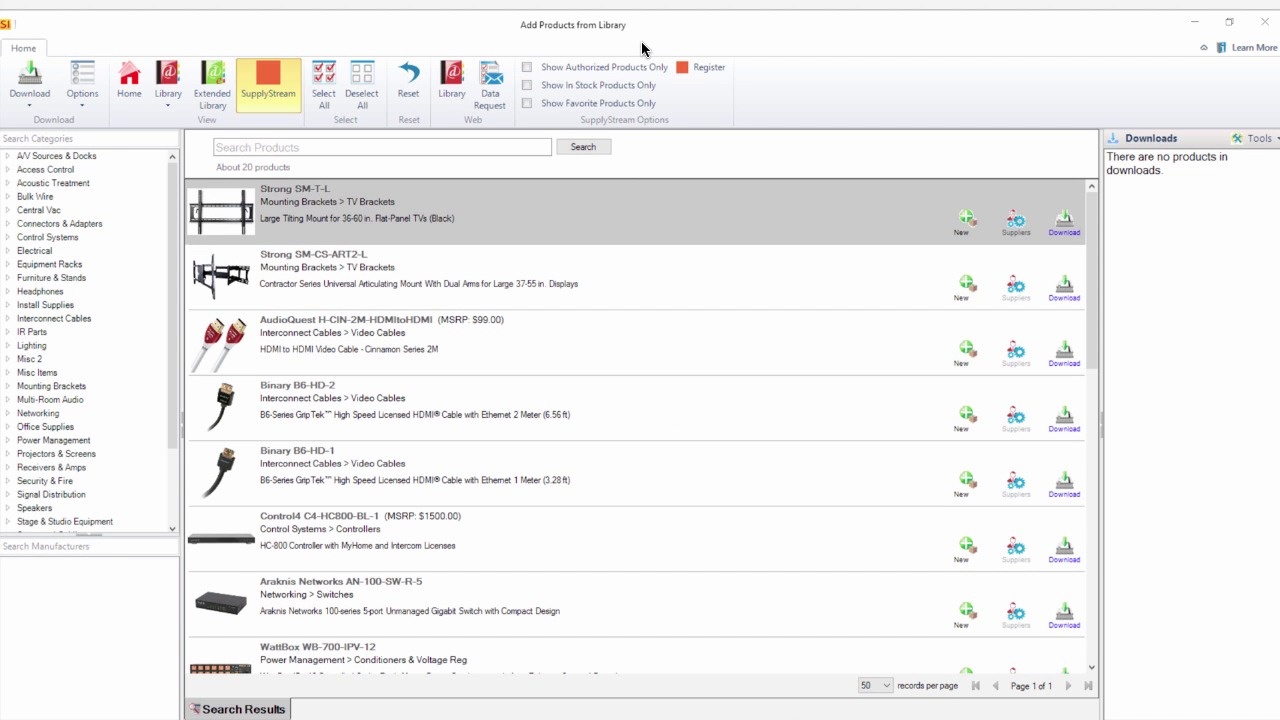Click the Search Categories field
This screenshot has height=720, width=1280.
90,139
